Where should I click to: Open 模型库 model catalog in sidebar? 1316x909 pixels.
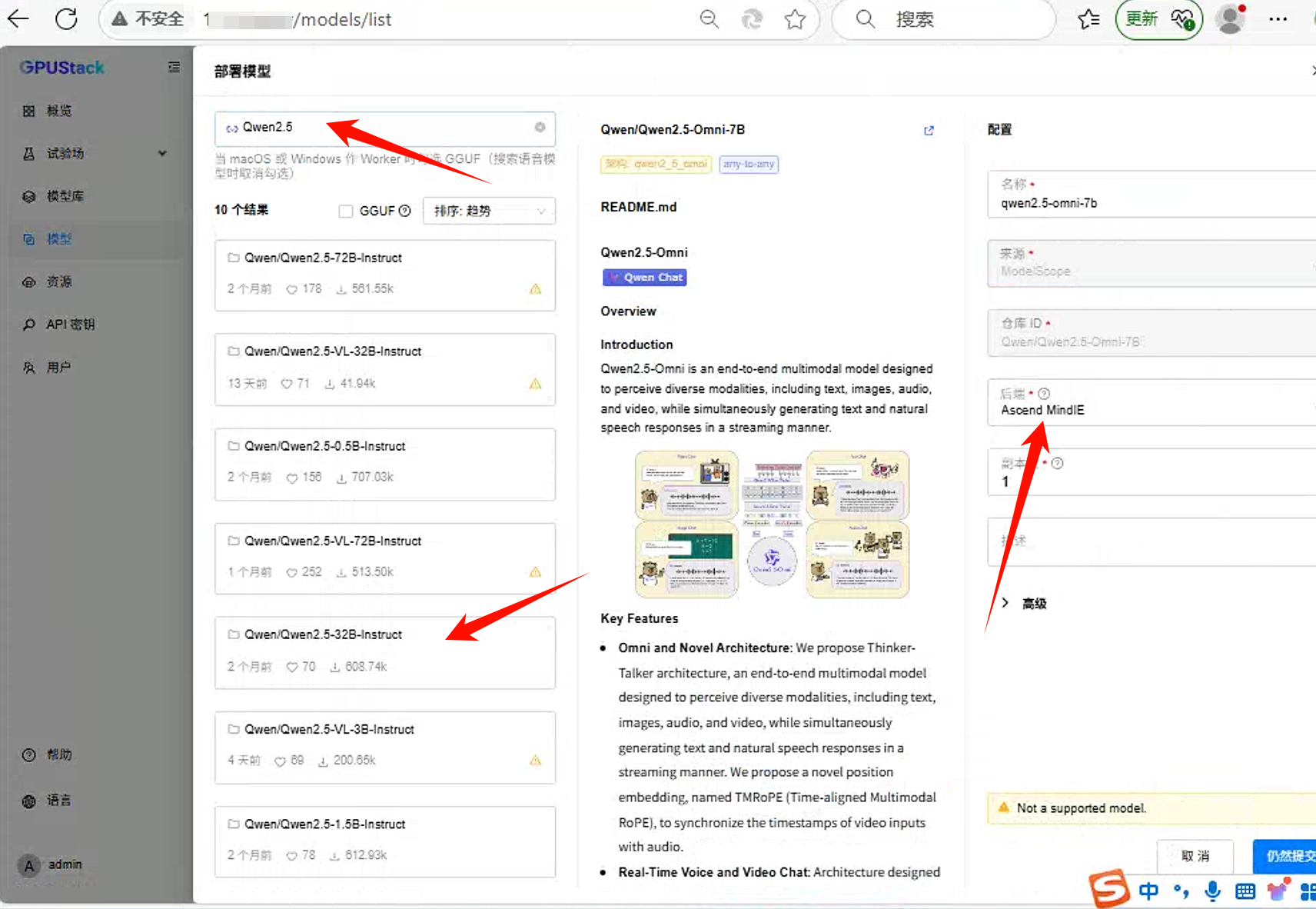pyautogui.click(x=96, y=196)
